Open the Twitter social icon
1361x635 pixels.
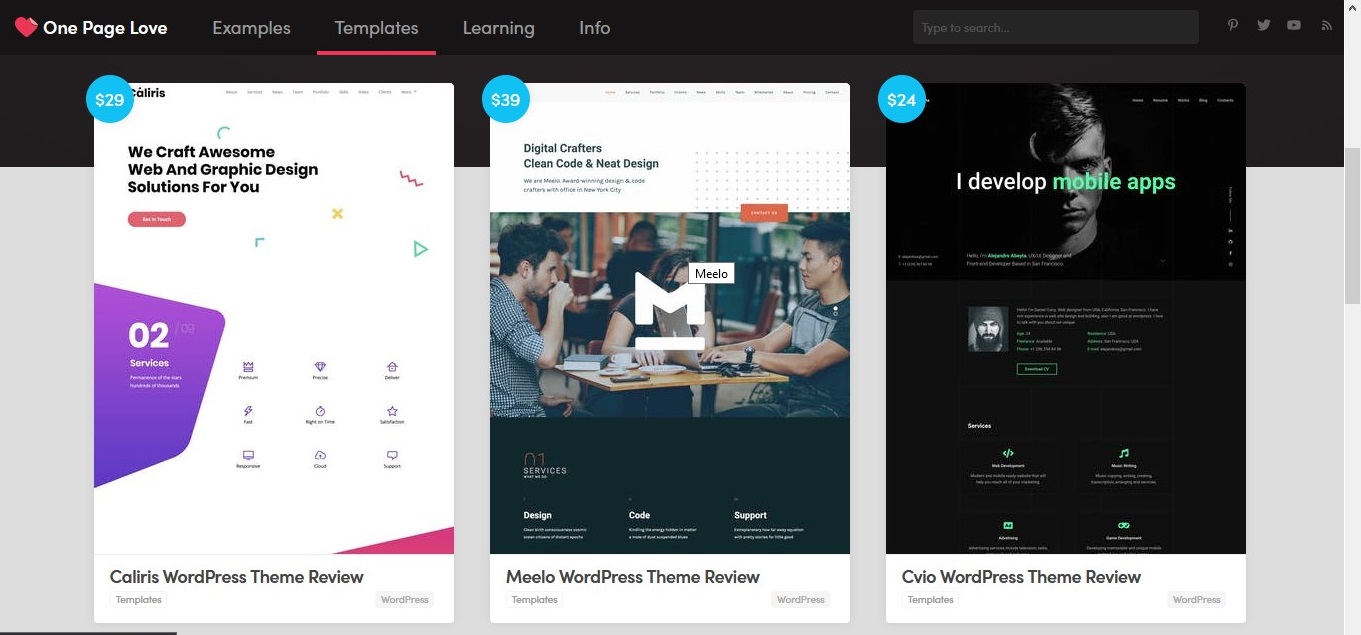click(1264, 26)
